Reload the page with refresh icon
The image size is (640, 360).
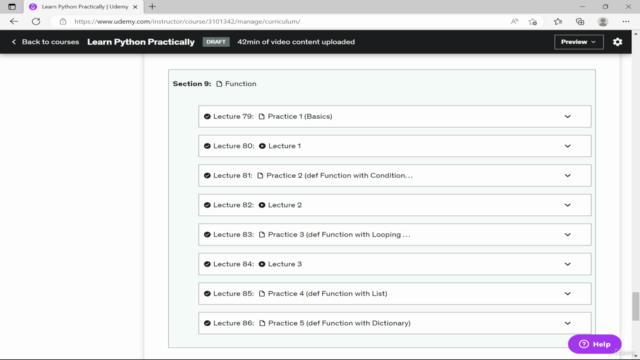(36, 21)
